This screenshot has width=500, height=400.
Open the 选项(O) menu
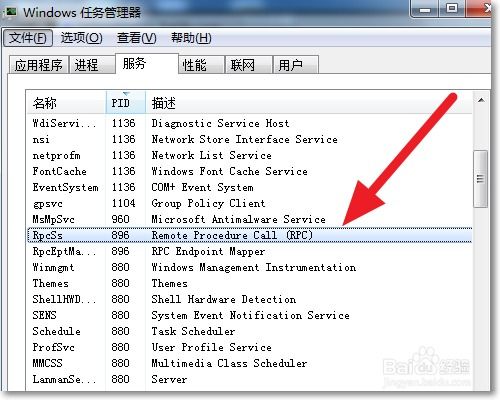pyautogui.click(x=81, y=38)
